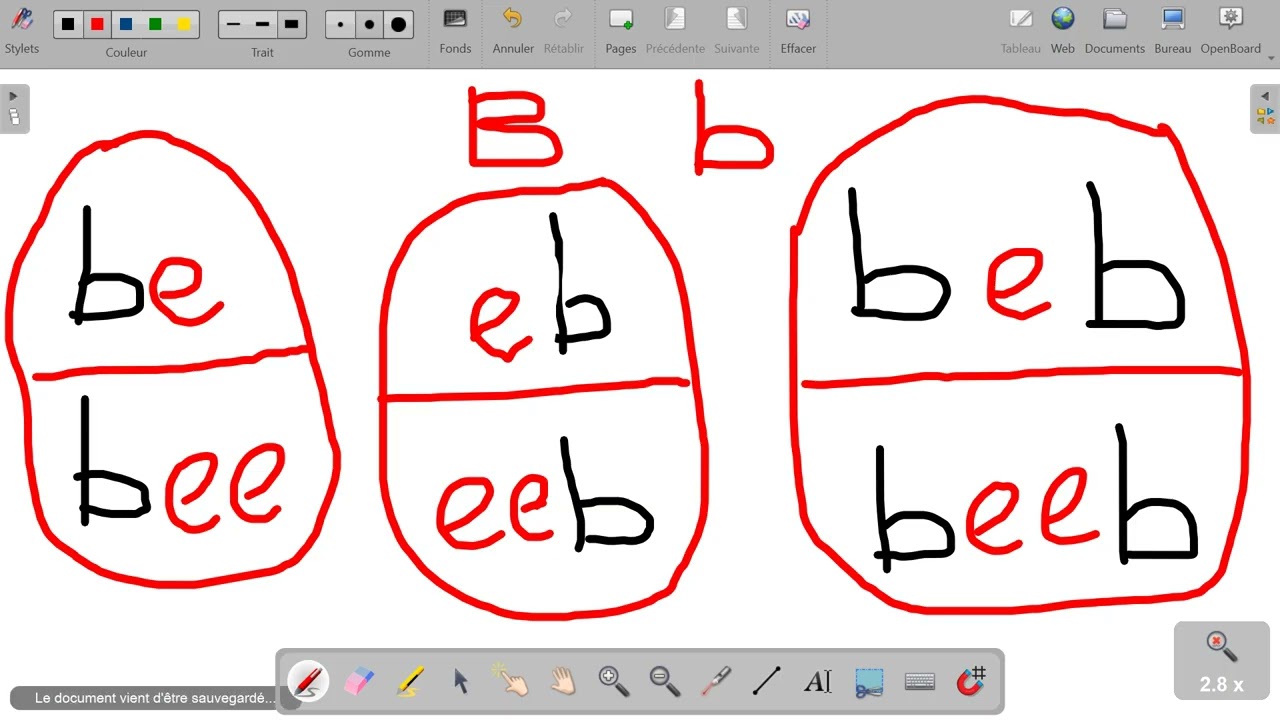Switch to Bureau desktop mode
Viewport: 1280px width, 720px height.
click(x=1173, y=30)
